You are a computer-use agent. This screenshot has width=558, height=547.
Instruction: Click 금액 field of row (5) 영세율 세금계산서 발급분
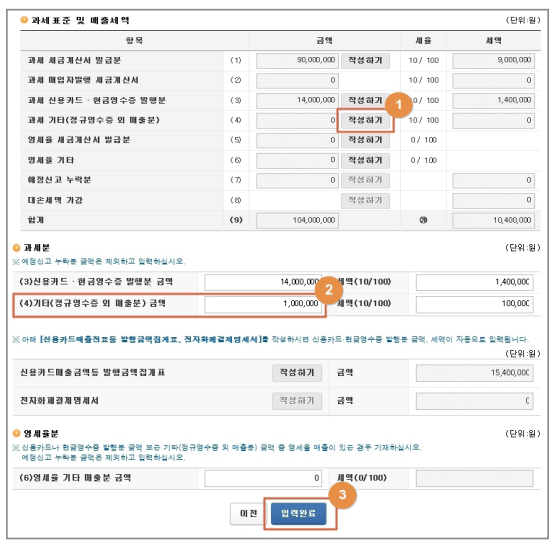(298, 140)
